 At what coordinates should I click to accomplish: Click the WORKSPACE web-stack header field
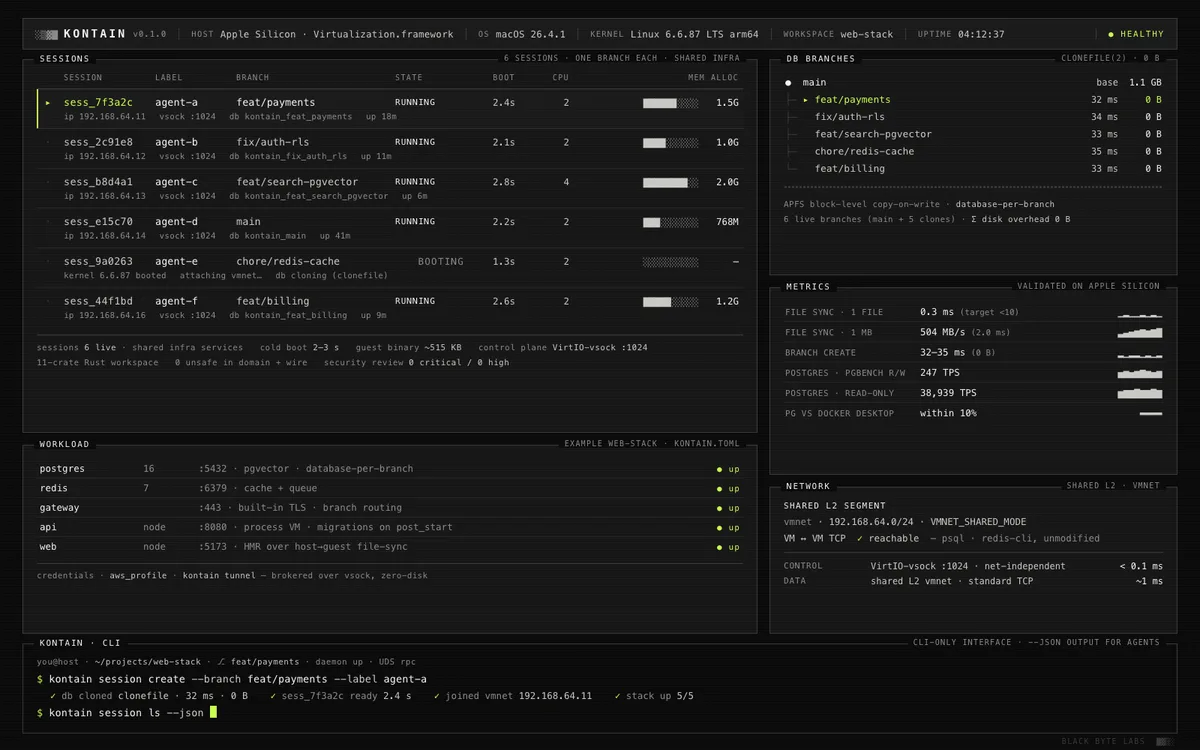[x=838, y=34]
